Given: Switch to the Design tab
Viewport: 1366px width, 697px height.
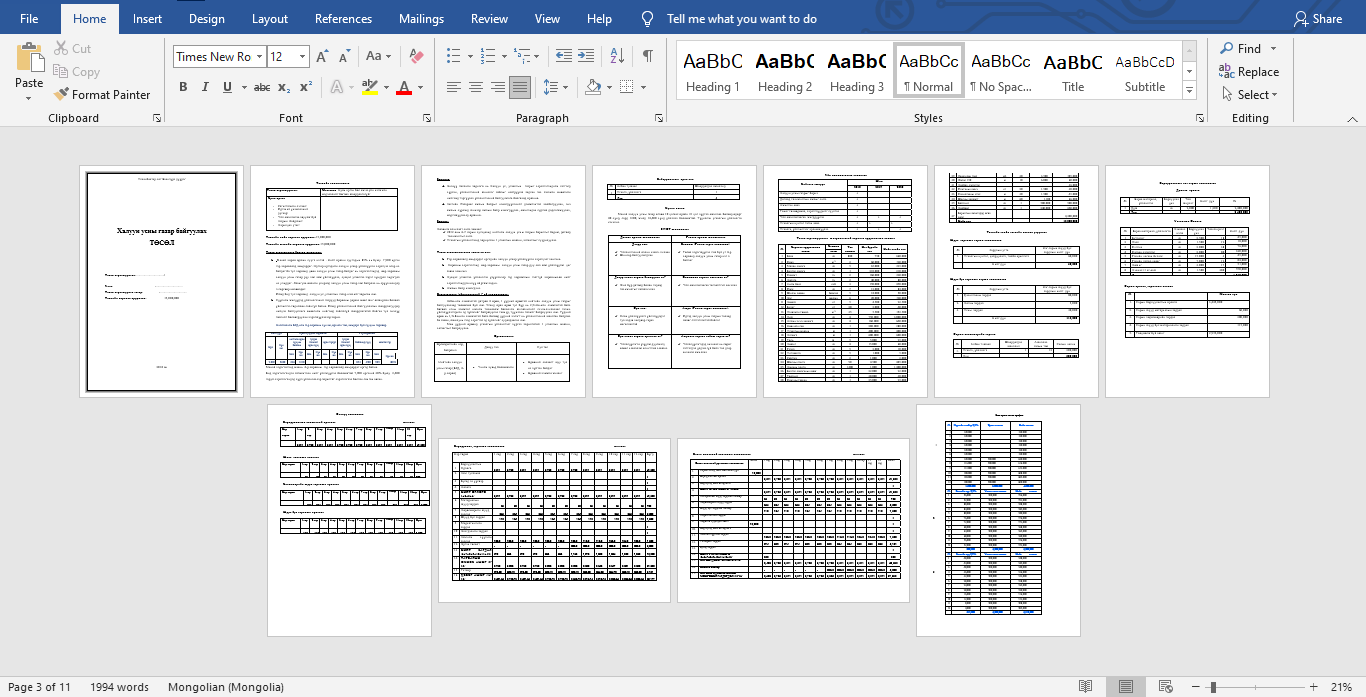Looking at the screenshot, I should pos(207,19).
